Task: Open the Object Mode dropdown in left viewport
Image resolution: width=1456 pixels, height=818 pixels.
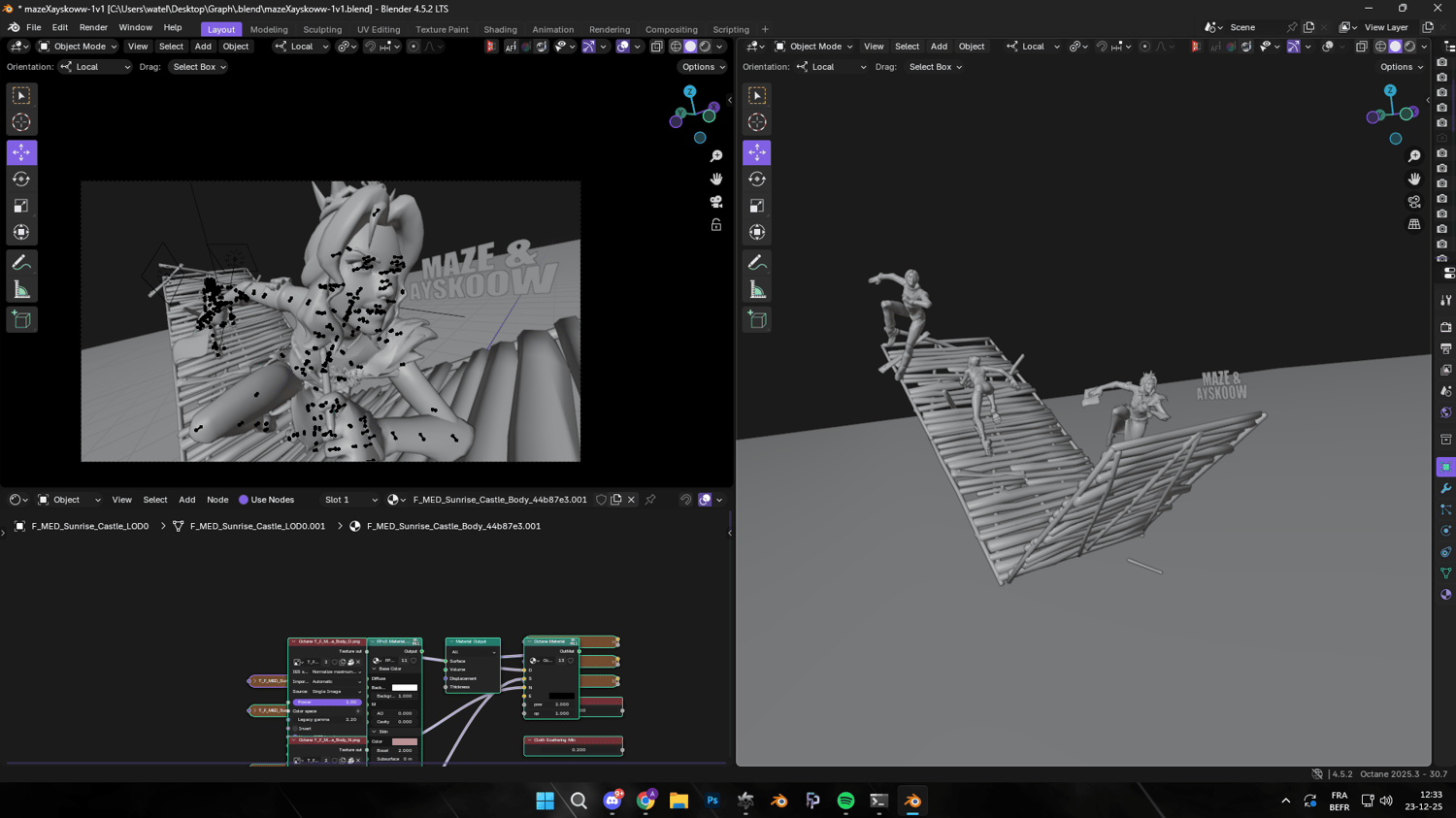Action: (79, 47)
